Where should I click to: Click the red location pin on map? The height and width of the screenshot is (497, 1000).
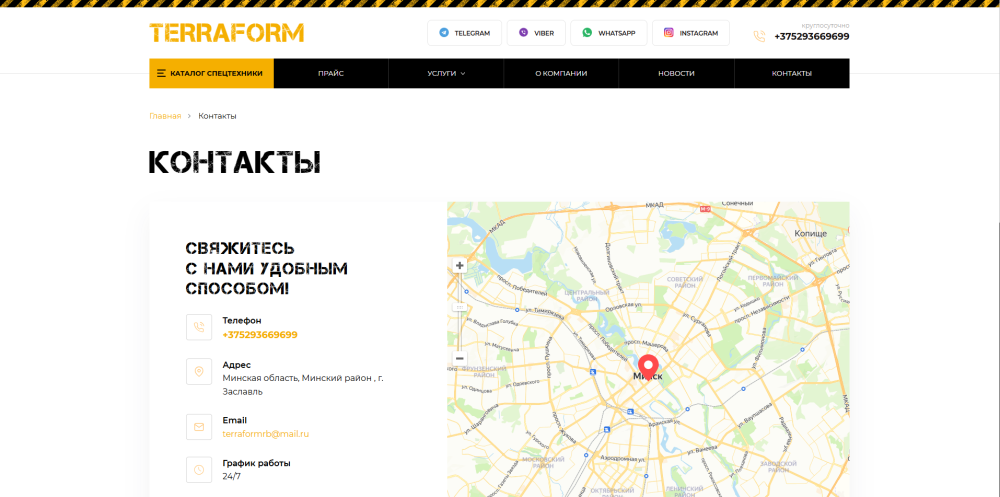[x=649, y=367]
